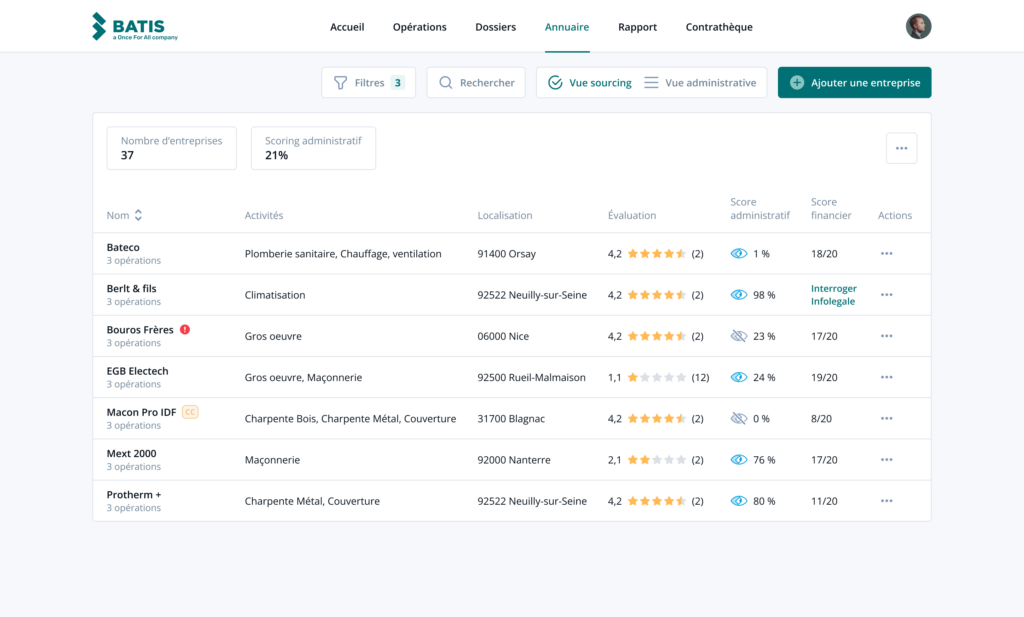Click the plus icon in Ajouter une entreprise
Screen dimensions: 1024x617
797,83
